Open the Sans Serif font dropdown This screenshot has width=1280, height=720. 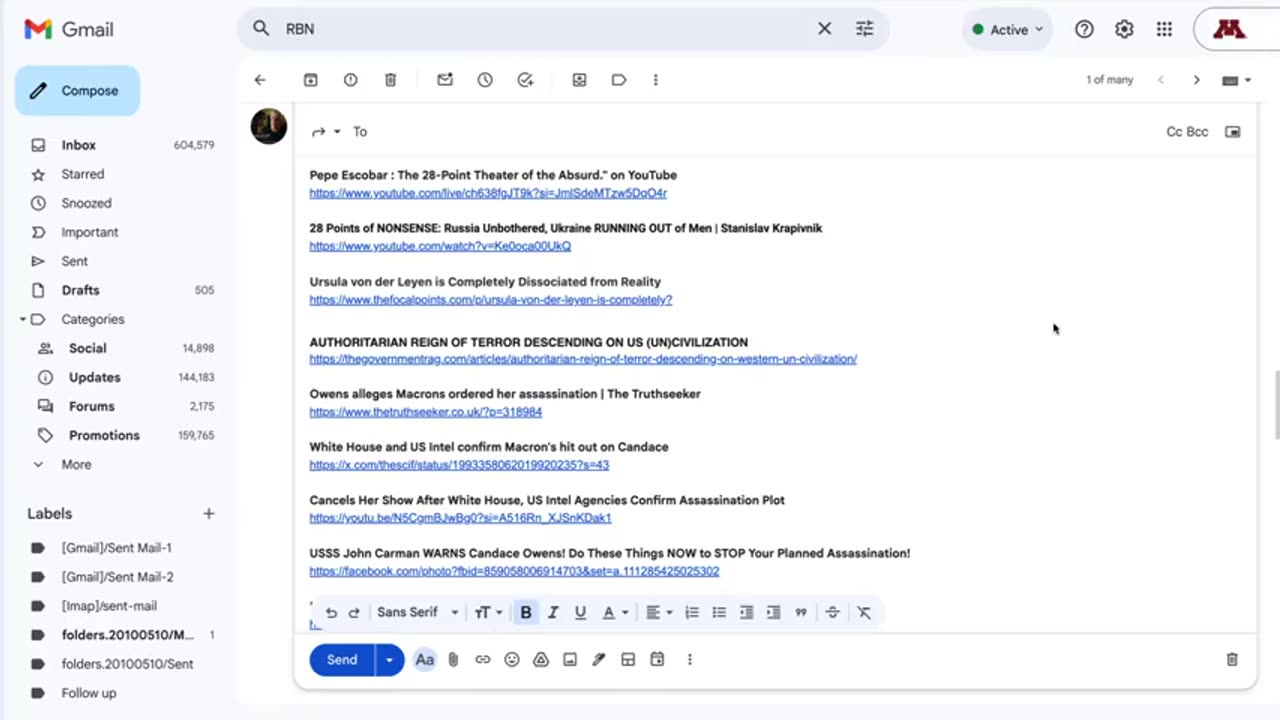(418, 613)
